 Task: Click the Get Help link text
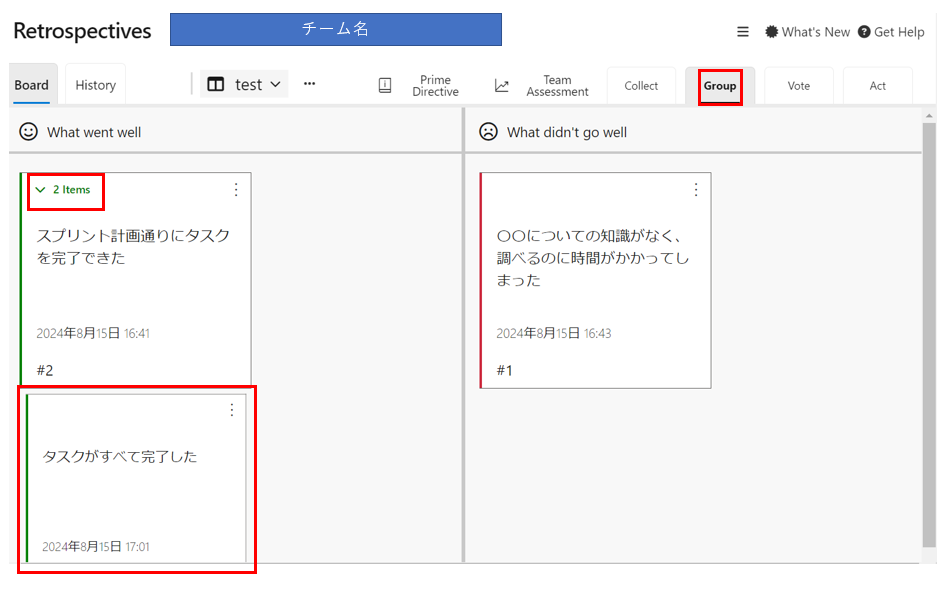click(x=899, y=32)
